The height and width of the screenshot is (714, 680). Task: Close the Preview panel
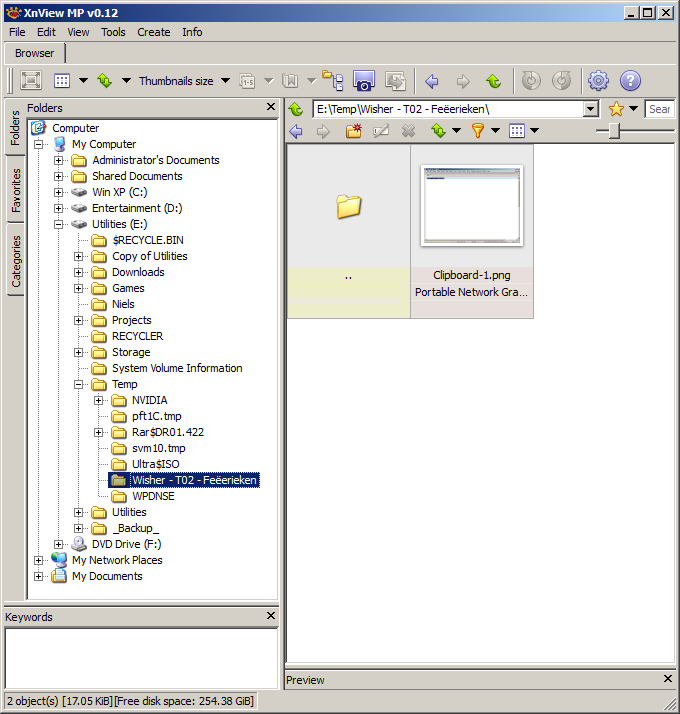coord(668,678)
